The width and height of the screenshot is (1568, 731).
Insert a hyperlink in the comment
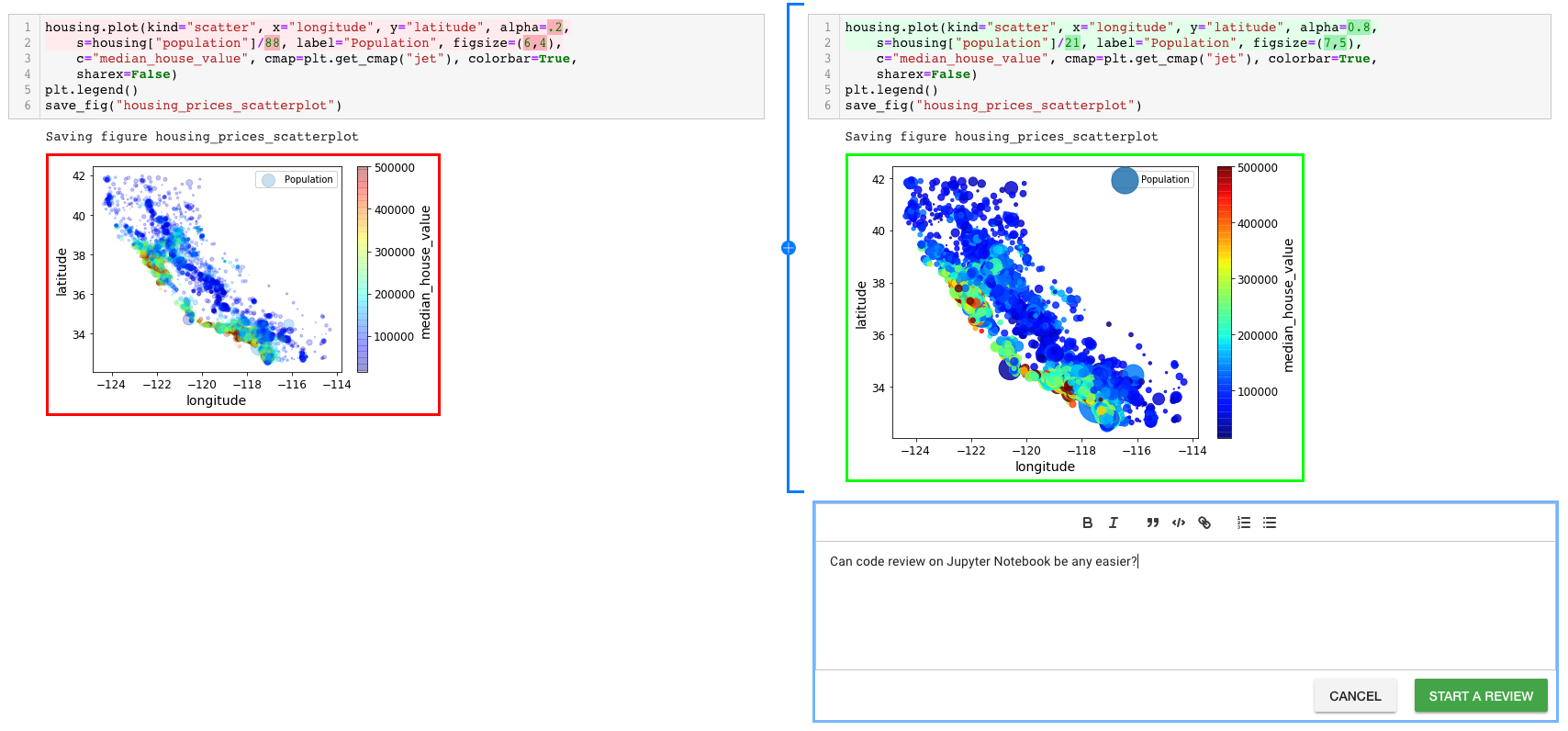point(1204,523)
